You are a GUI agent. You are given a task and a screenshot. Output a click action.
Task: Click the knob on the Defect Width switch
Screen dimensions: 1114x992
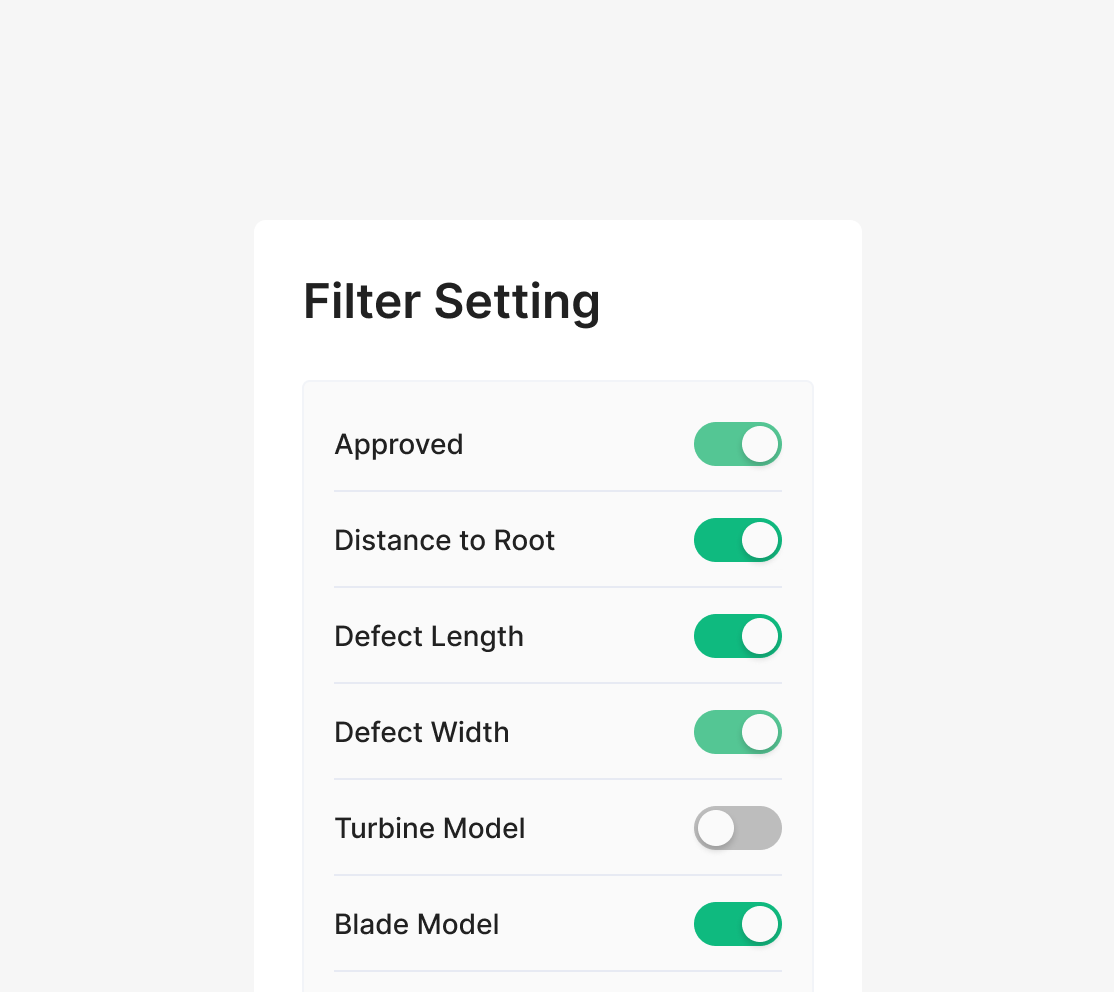click(760, 732)
